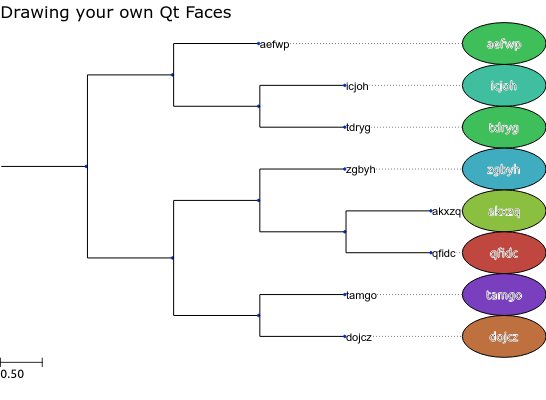Select the parent node of akxzq and qfidc

pyautogui.click(x=345, y=232)
